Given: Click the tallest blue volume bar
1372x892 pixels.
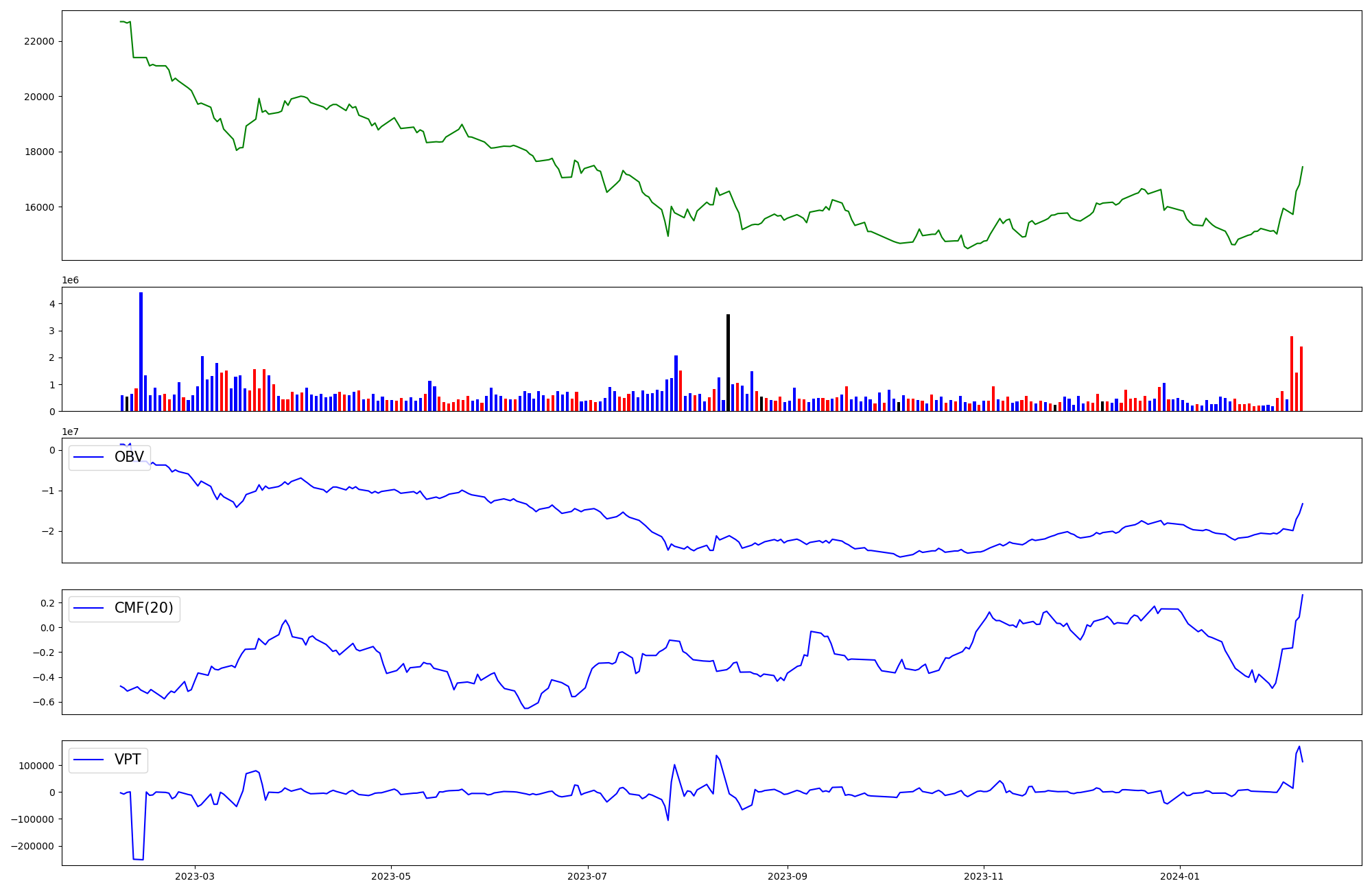Looking at the screenshot, I should point(141,351).
